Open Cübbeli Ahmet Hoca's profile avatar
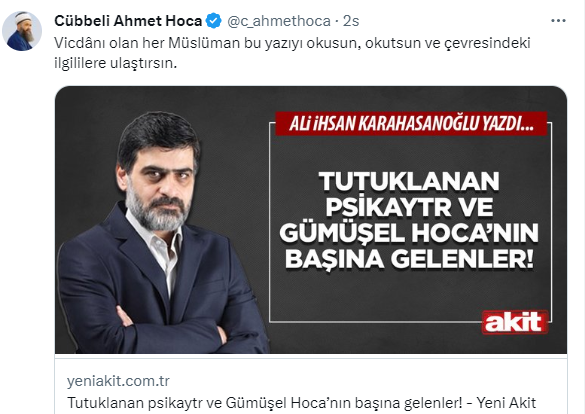The width and height of the screenshot is (585, 414). click(x=22, y=31)
